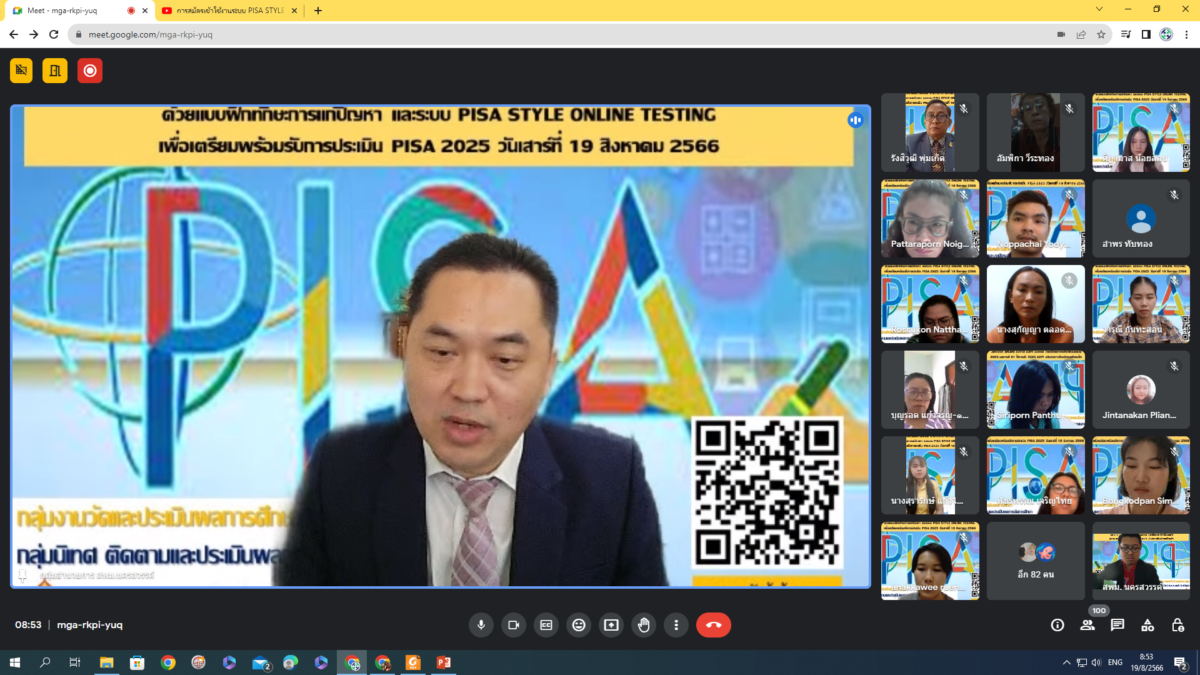Open Windows taskbar search
The width and height of the screenshot is (1200, 675).
point(45,662)
